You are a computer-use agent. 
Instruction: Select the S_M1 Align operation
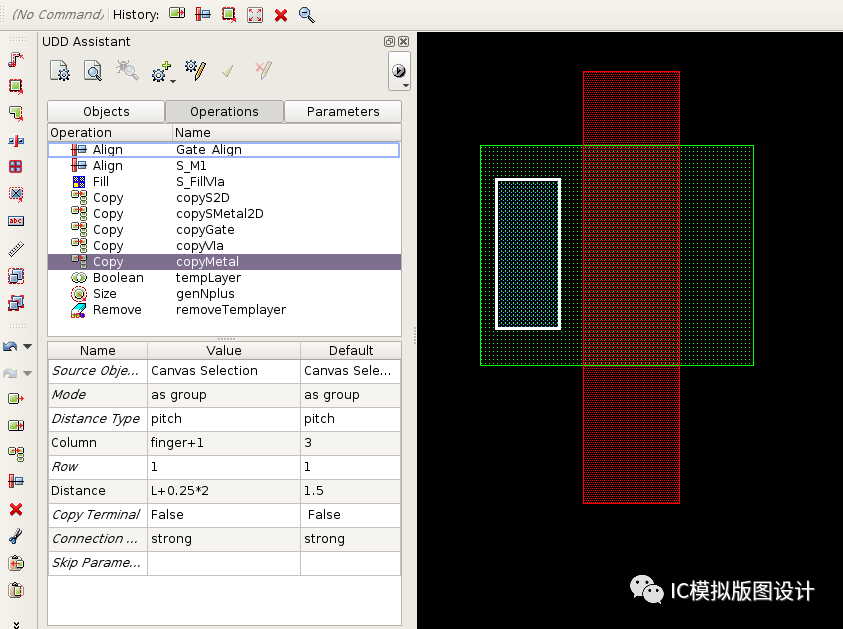point(224,166)
